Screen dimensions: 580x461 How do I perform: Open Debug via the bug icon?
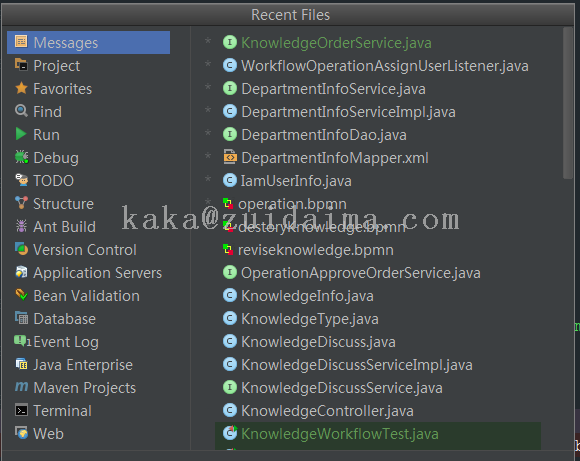point(21,157)
